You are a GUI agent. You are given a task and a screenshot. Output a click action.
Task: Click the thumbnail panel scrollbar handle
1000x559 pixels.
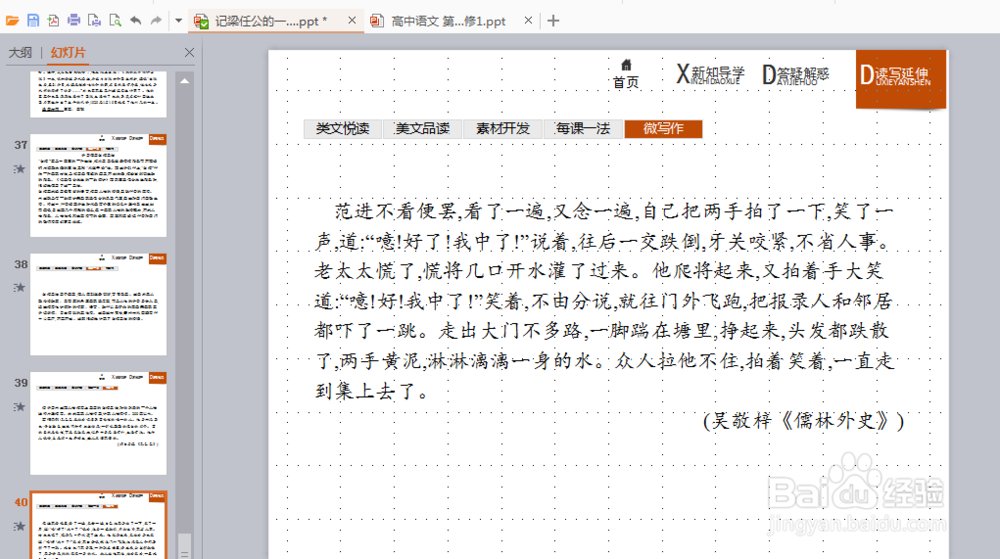(x=184, y=546)
